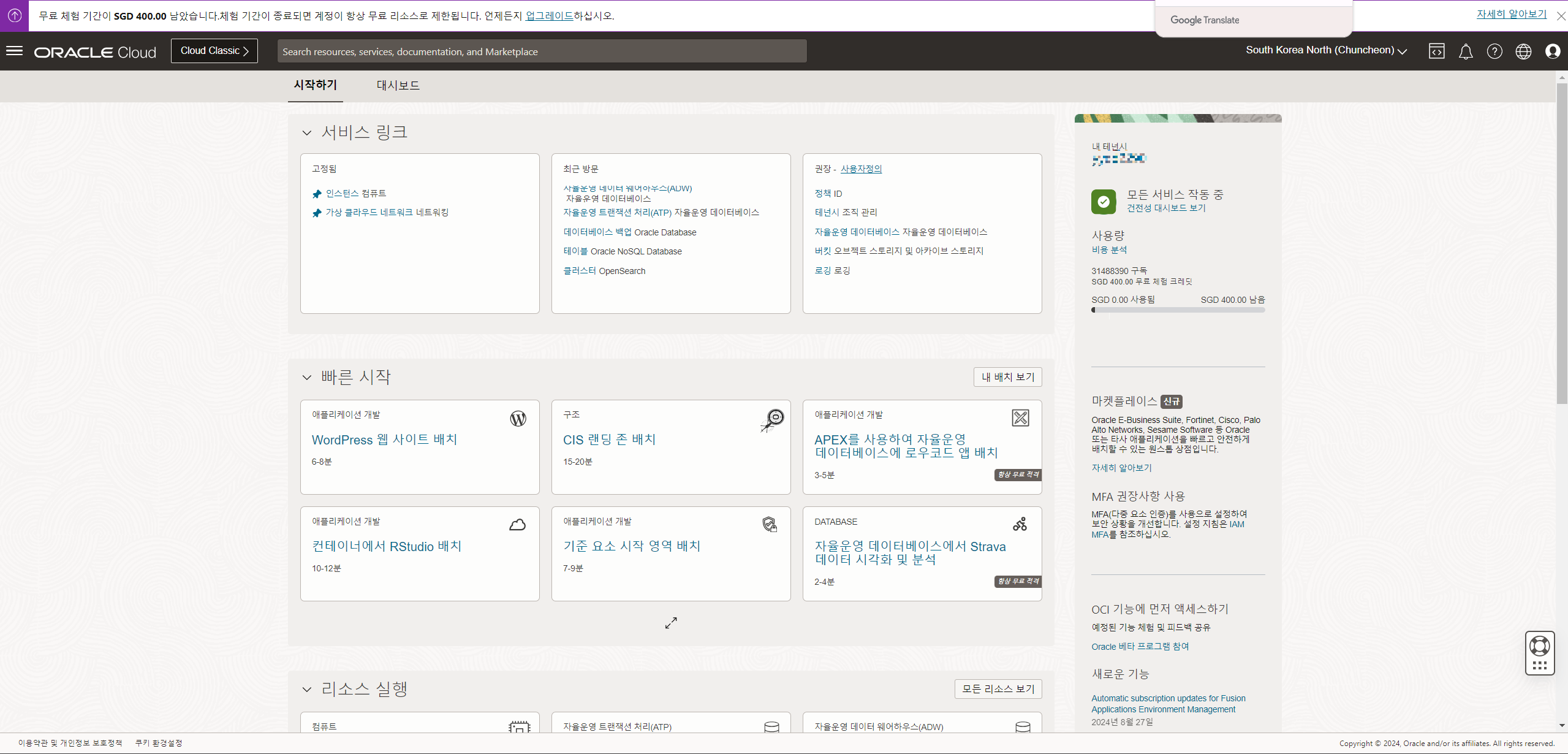Viewport: 1568px width, 754px height.
Task: Click the baseline landing zone shield icon
Action: coord(770,524)
